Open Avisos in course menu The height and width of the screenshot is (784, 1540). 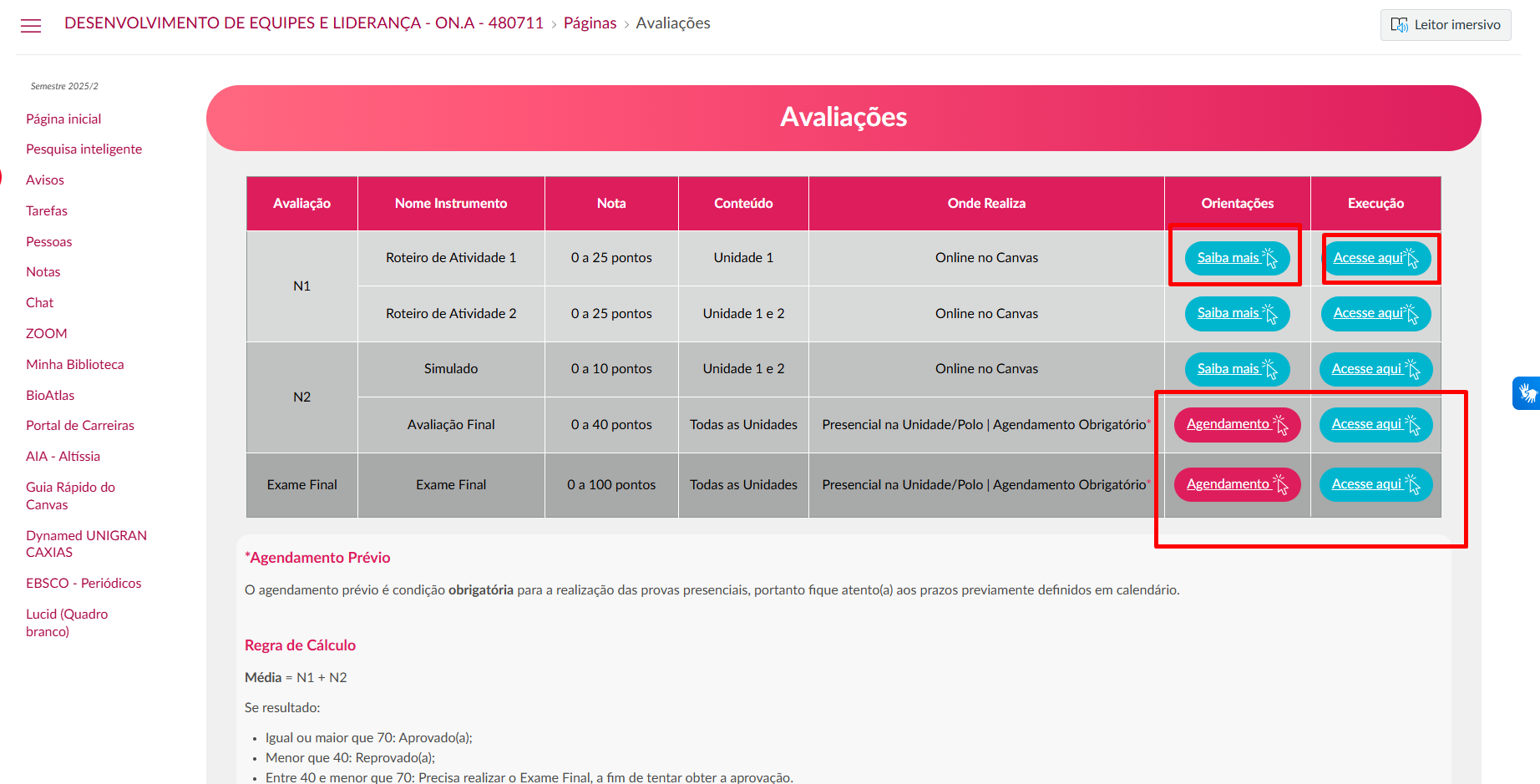tap(45, 180)
